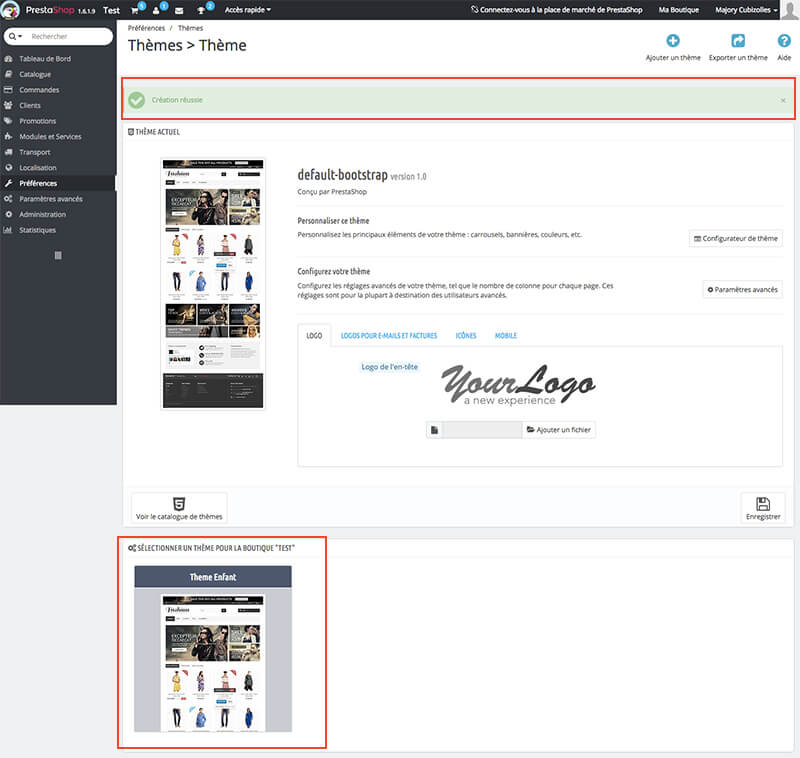Click the Enregistrer floppy disk save button

point(762,508)
